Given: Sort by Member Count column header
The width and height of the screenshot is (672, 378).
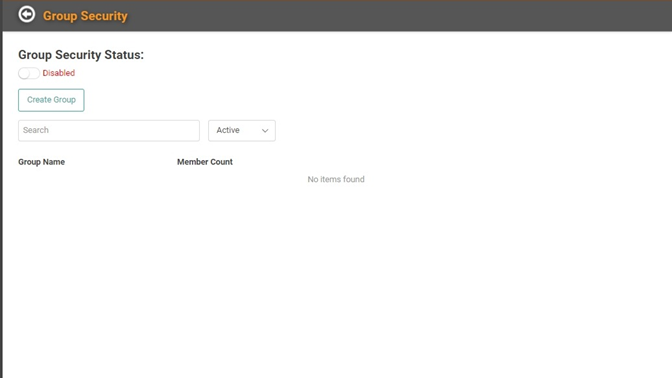Looking at the screenshot, I should tap(205, 162).
